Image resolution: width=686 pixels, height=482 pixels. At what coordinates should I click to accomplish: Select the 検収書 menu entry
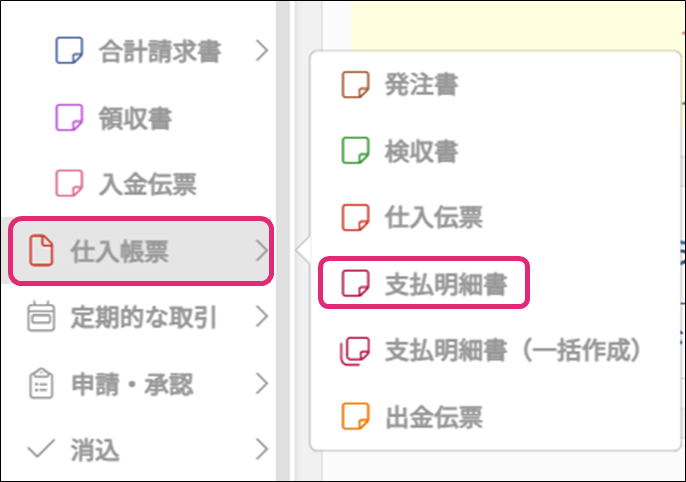pyautogui.click(x=421, y=151)
